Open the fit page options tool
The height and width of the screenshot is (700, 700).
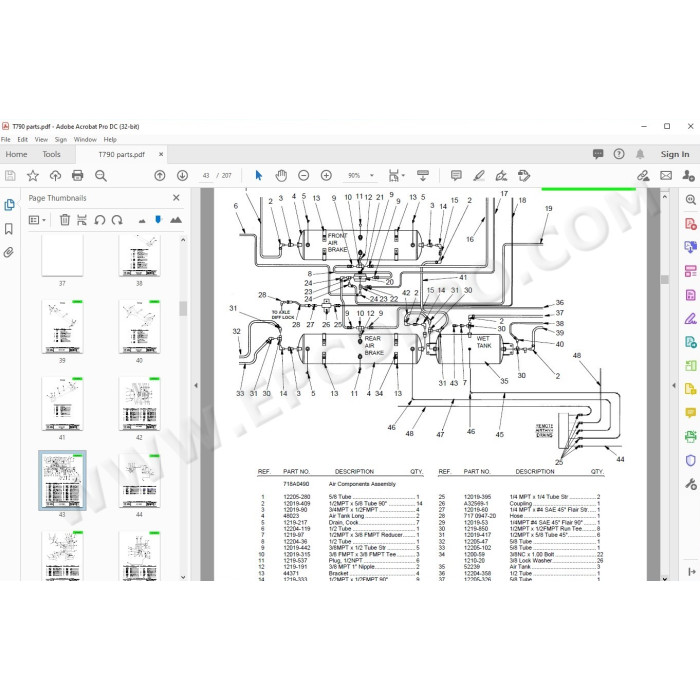point(396,175)
